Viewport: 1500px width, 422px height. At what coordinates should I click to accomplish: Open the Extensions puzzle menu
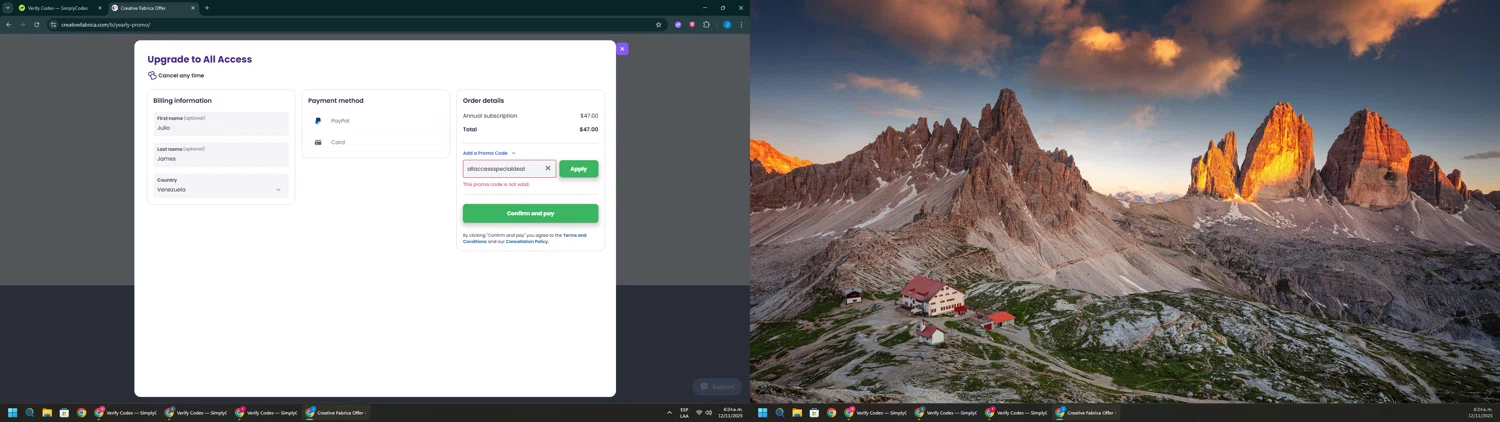click(x=706, y=24)
